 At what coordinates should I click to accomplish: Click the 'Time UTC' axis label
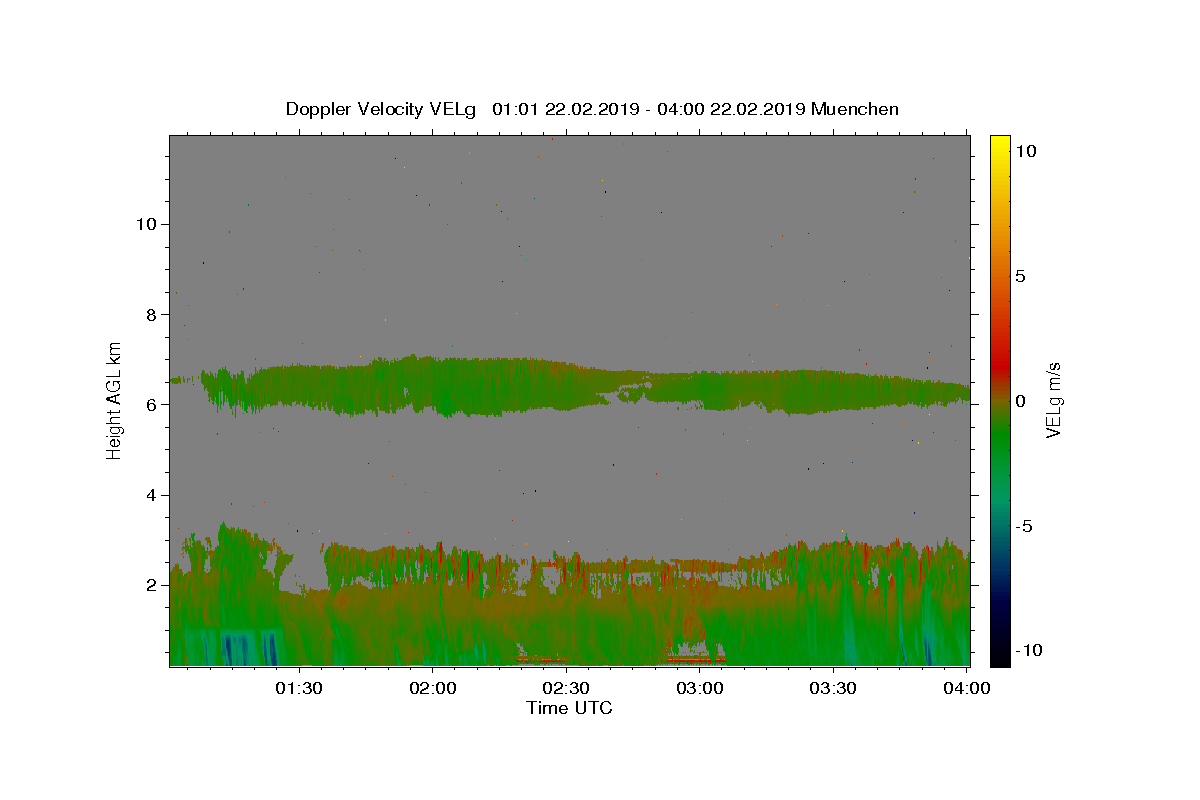[x=569, y=708]
